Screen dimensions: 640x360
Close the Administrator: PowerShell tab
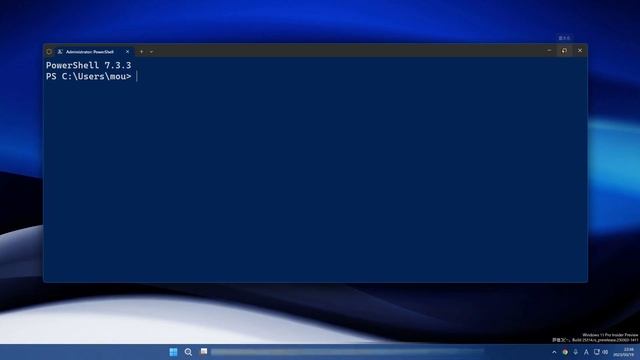[x=127, y=52]
